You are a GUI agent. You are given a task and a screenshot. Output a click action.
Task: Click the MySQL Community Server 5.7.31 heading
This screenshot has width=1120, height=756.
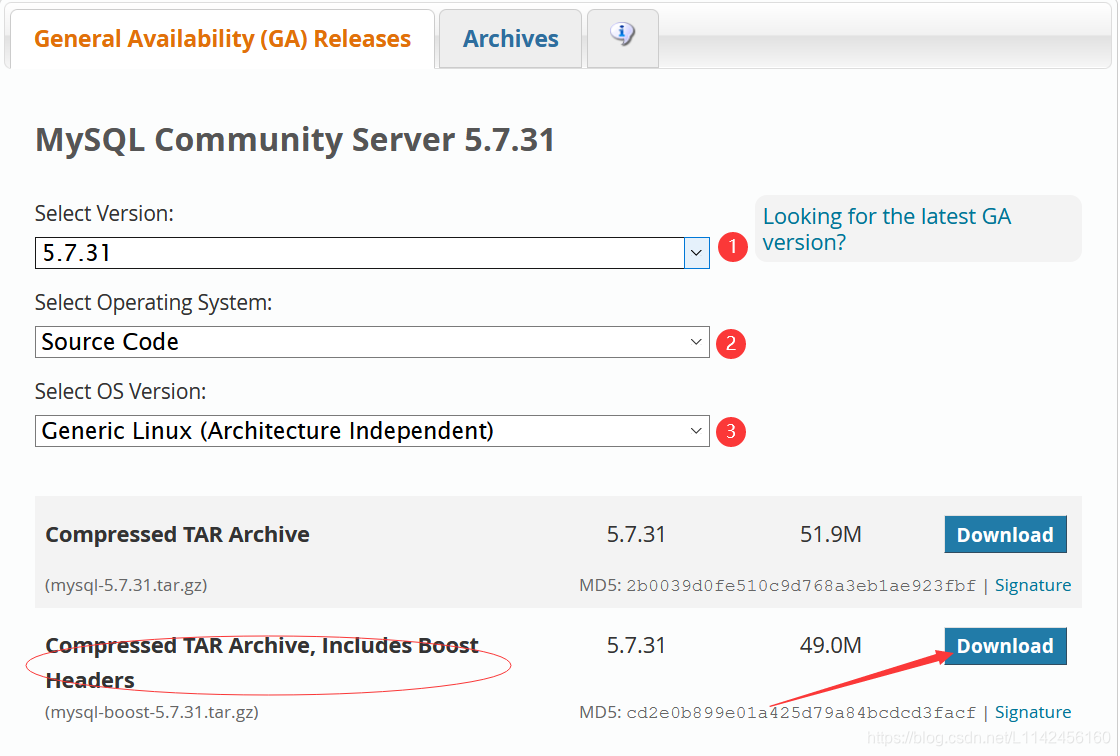295,139
